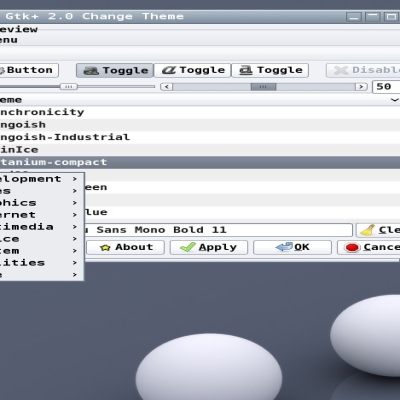Viewport: 400px width, 400px height.
Task: Click the Button button
Action: coord(28,70)
